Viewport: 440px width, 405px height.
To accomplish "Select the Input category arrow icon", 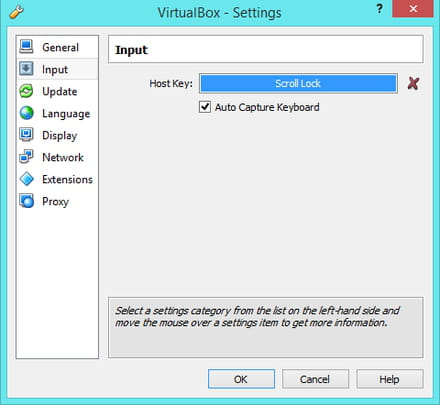I will pyautogui.click(x=26, y=69).
